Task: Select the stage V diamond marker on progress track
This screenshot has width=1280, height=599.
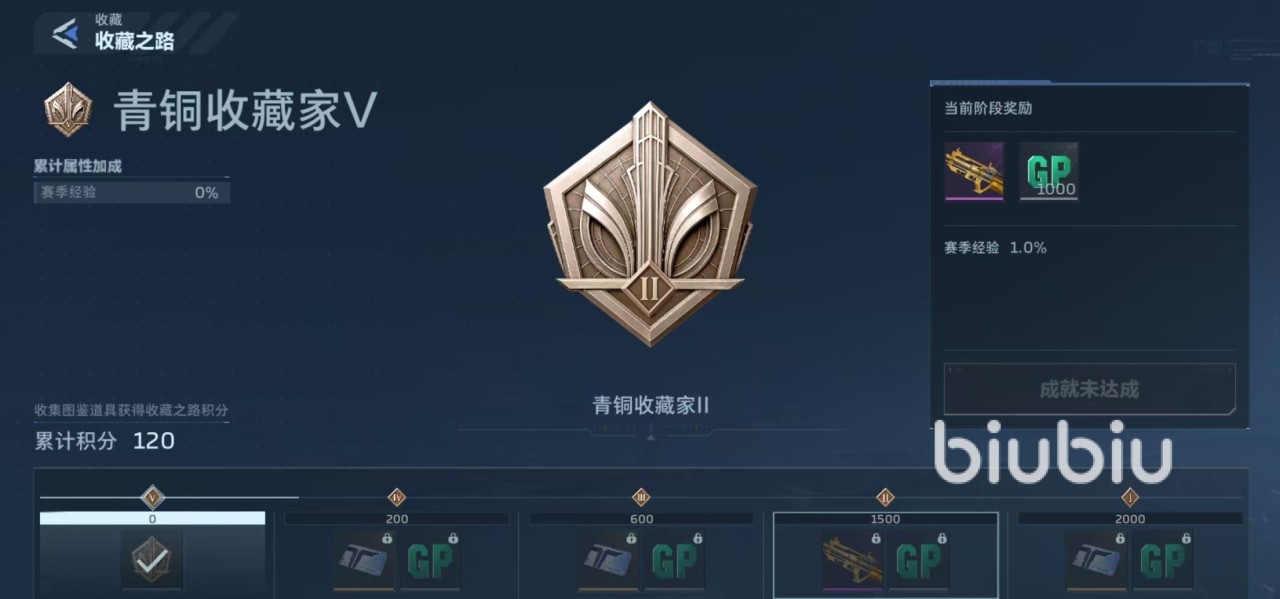Action: point(152,496)
